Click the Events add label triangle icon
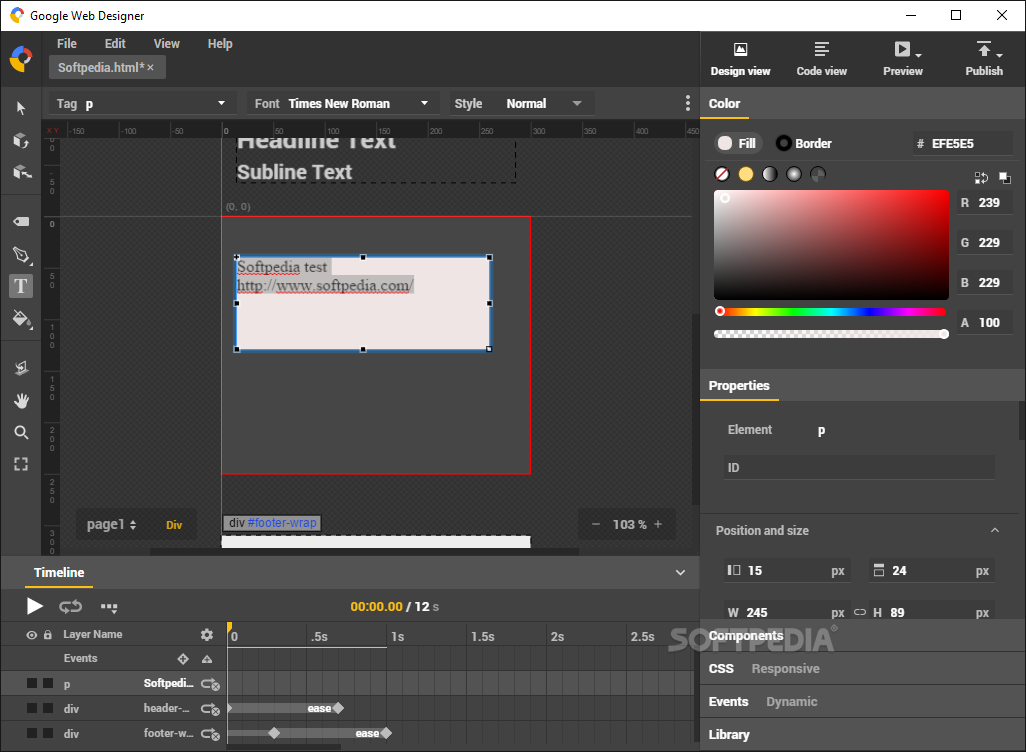 click(207, 659)
